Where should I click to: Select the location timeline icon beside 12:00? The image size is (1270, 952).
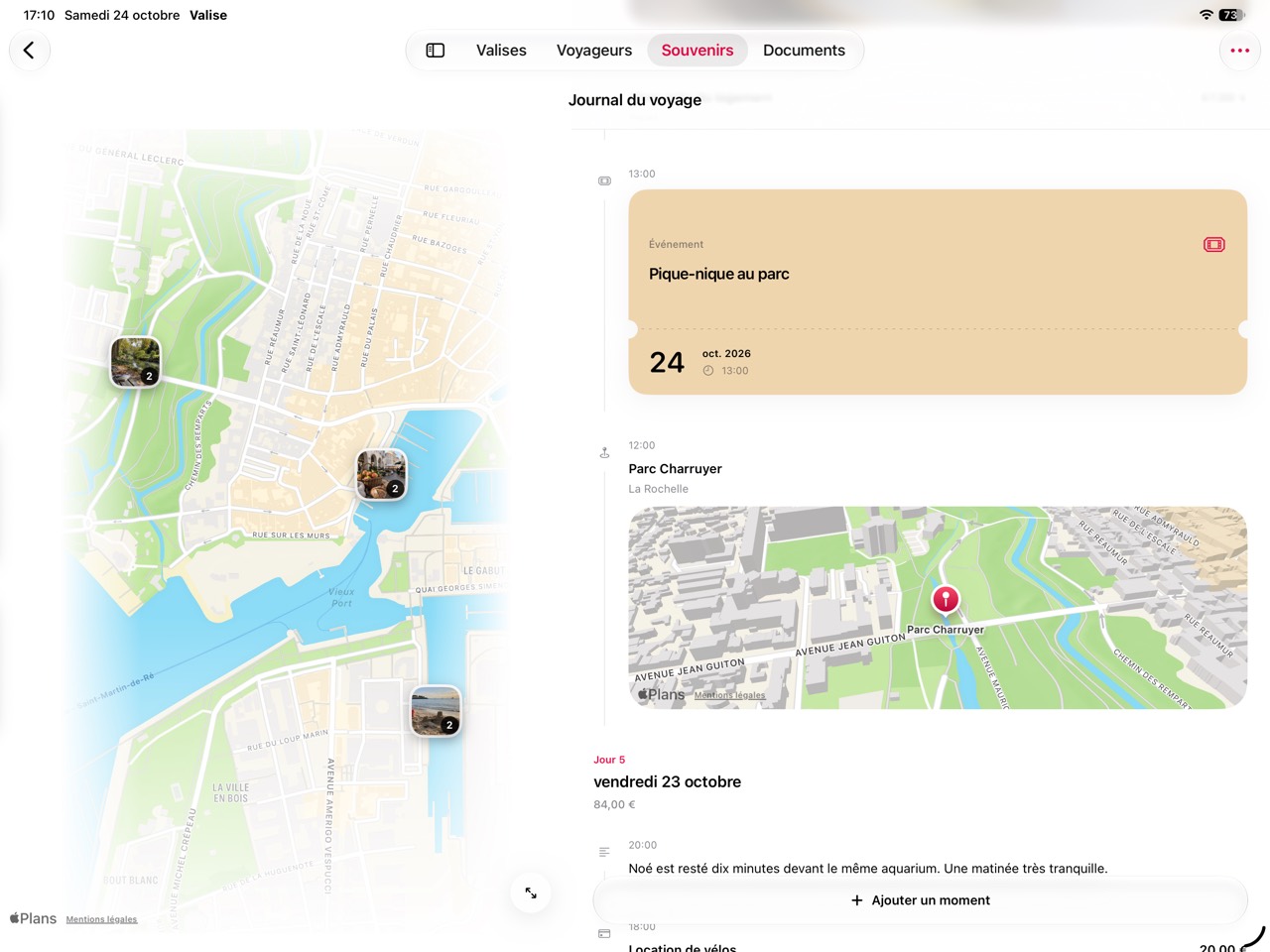point(604,453)
